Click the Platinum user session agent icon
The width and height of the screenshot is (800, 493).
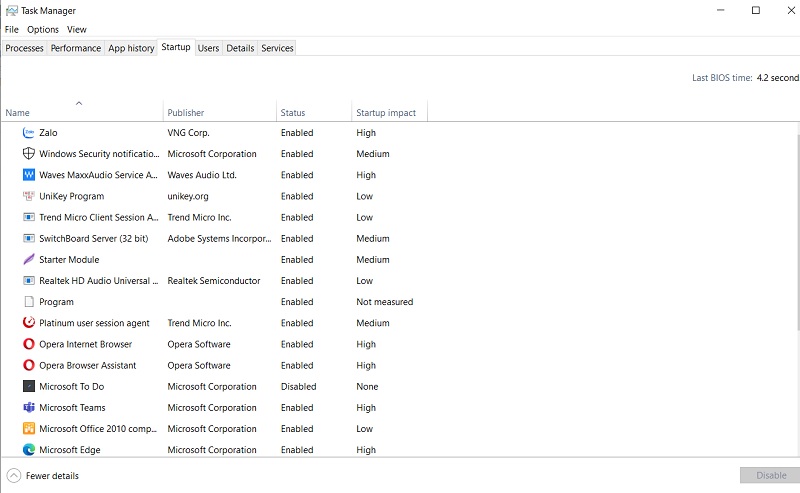pyautogui.click(x=29, y=323)
